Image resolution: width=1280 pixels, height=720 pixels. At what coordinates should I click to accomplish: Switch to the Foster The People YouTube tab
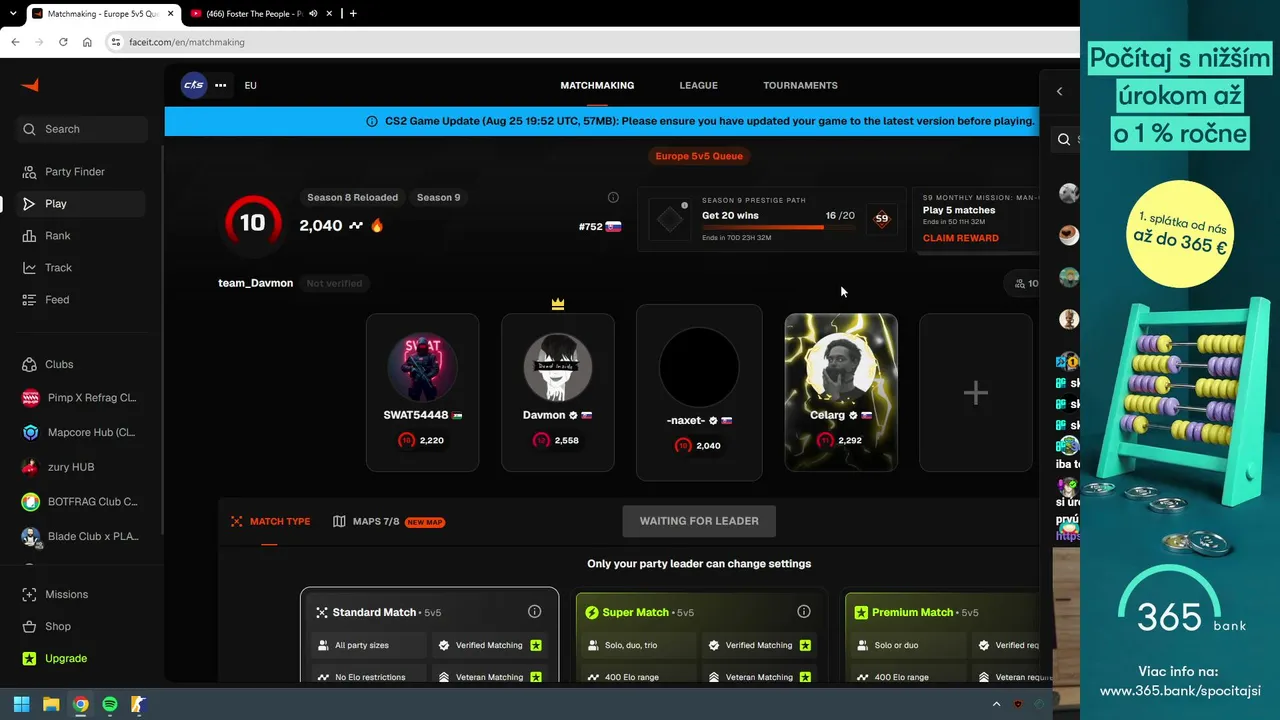point(253,14)
